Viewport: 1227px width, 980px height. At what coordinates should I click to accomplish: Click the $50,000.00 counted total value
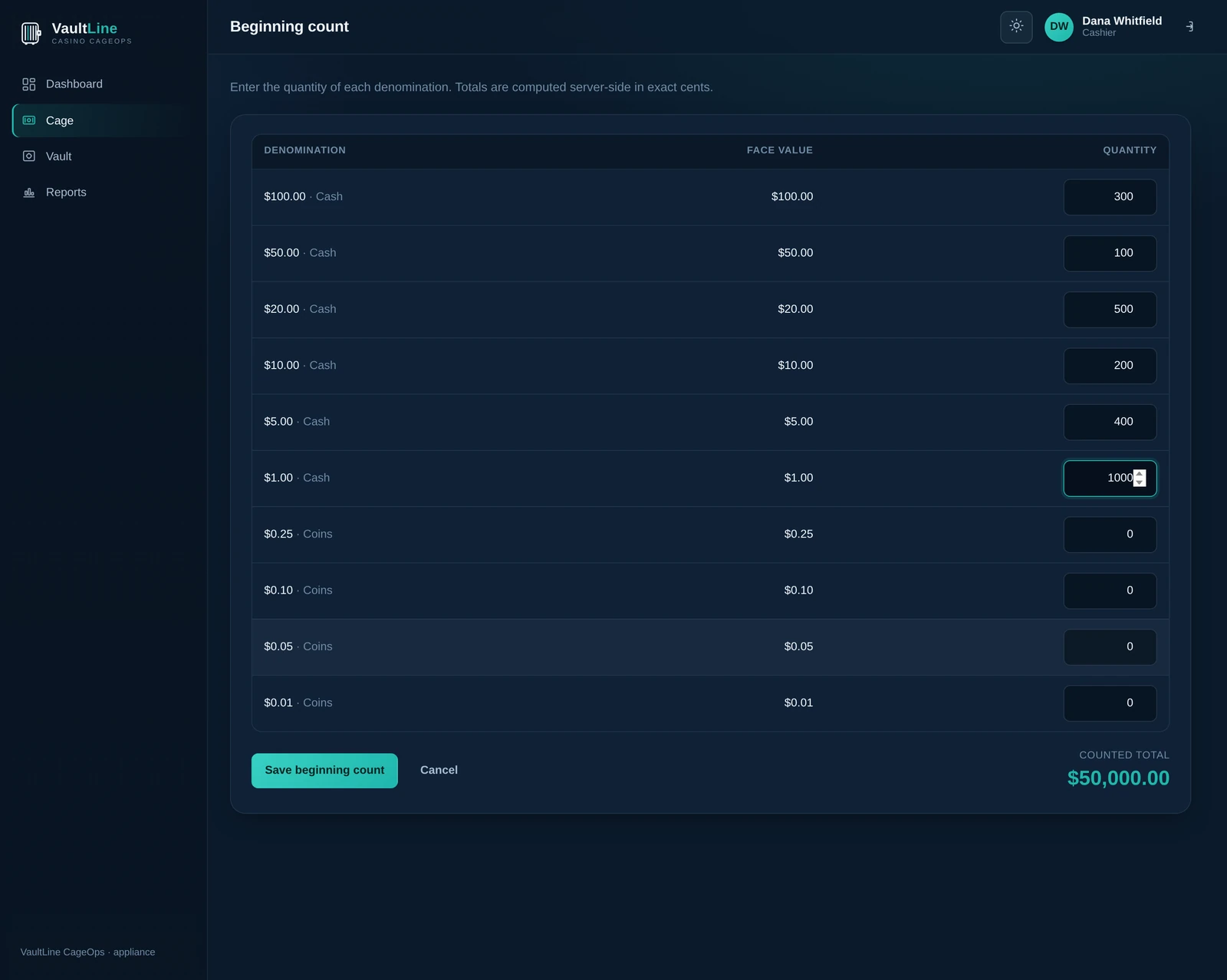(1118, 778)
